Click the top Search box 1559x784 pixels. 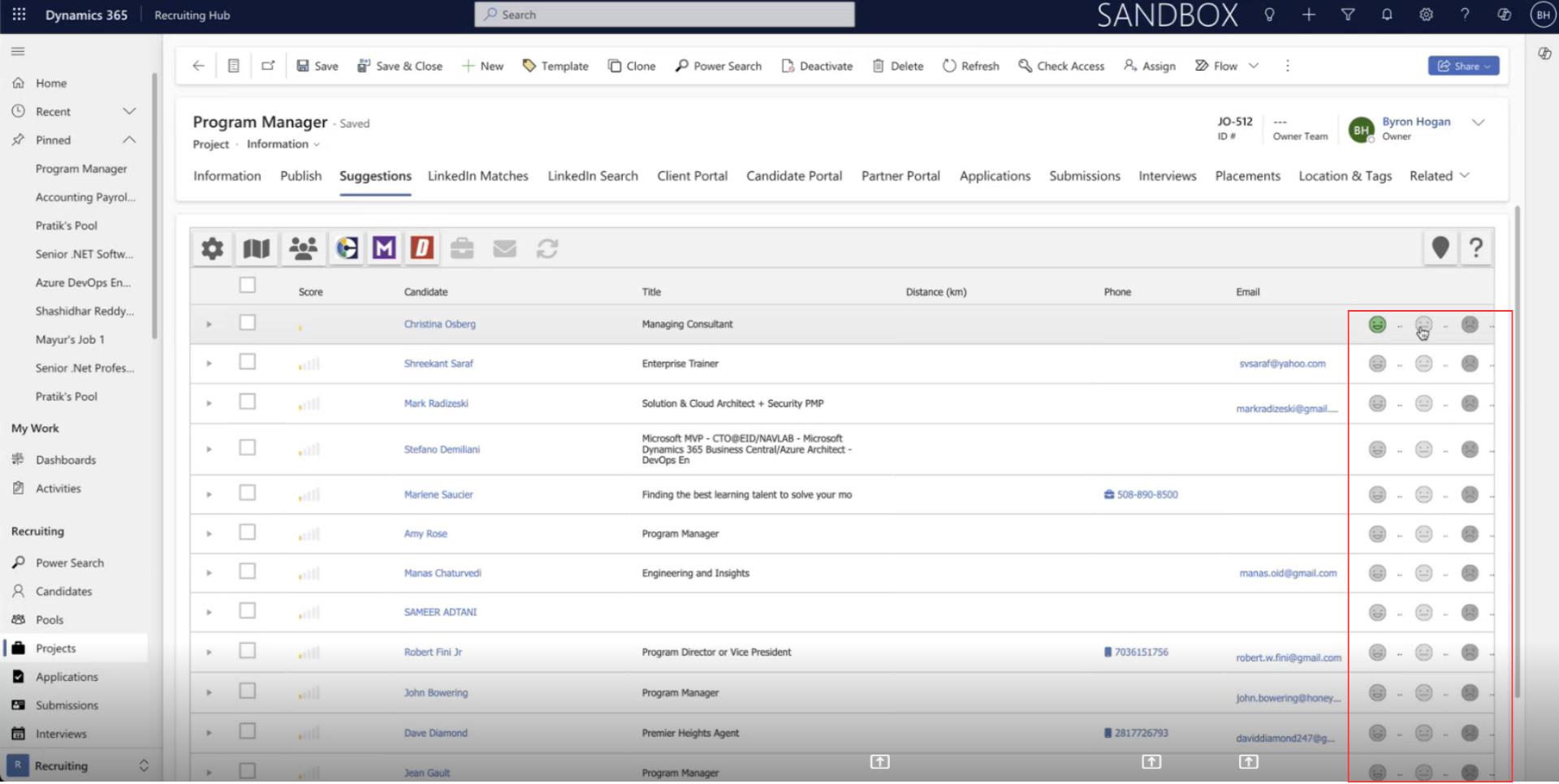[x=664, y=15]
